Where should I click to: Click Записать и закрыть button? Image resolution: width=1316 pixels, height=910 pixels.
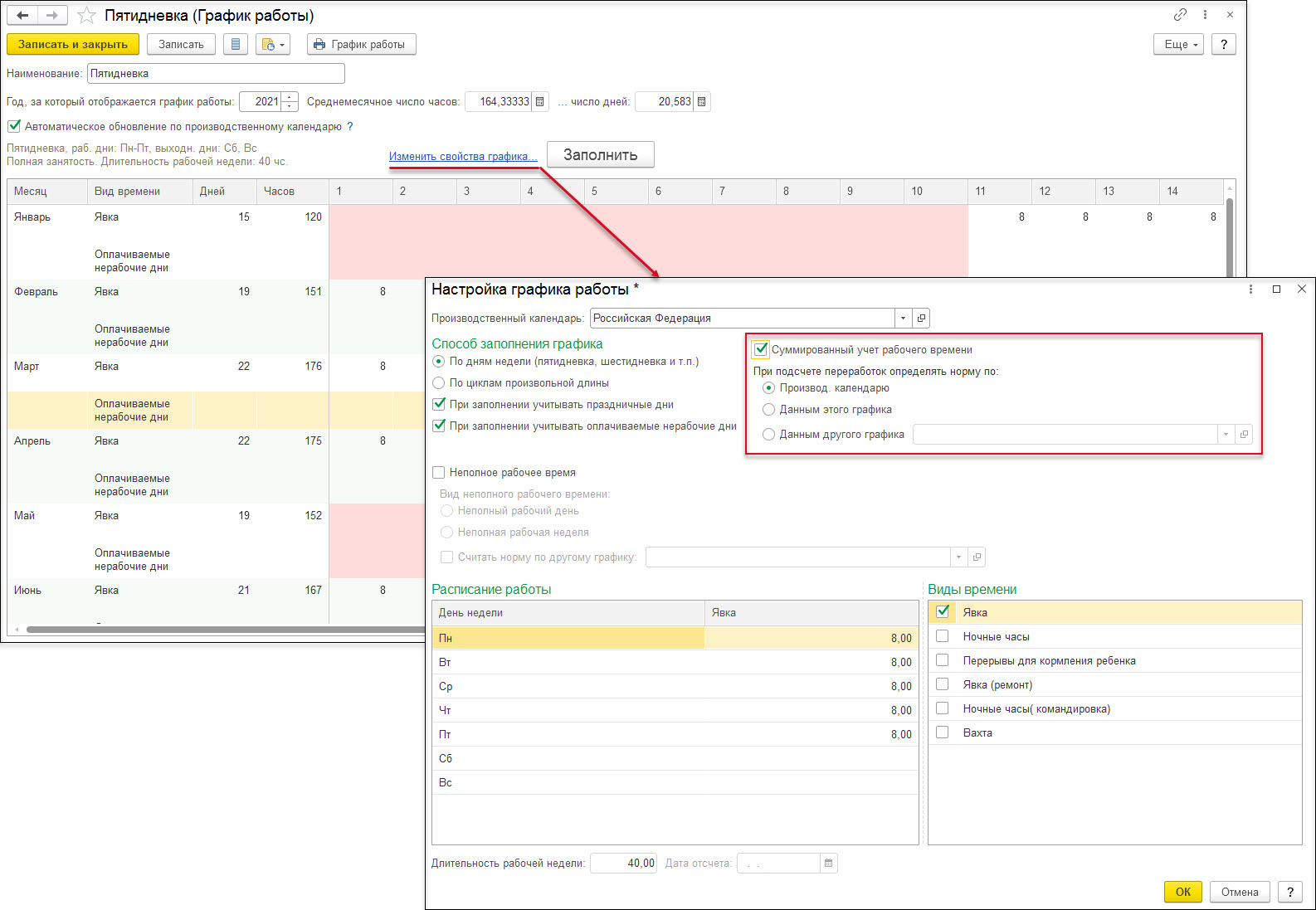click(x=73, y=45)
